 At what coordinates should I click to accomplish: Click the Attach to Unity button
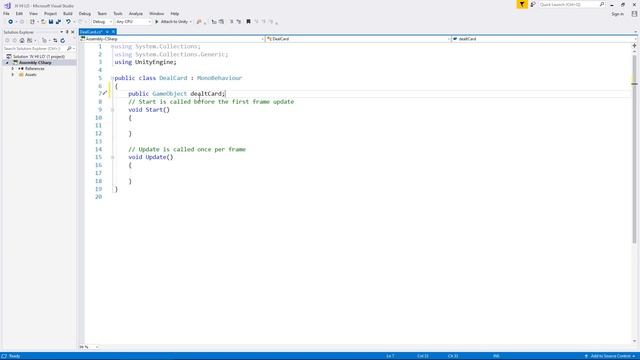click(x=171, y=22)
